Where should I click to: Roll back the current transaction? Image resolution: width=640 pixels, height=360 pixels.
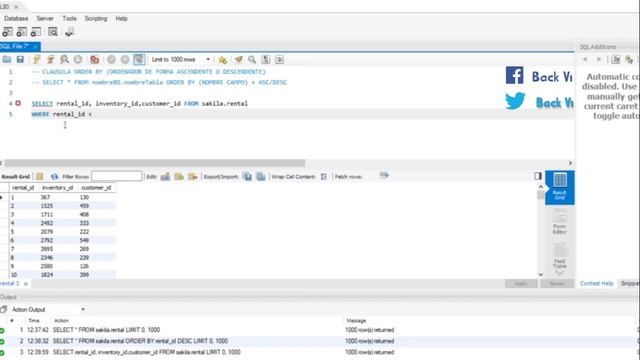click(x=125, y=60)
